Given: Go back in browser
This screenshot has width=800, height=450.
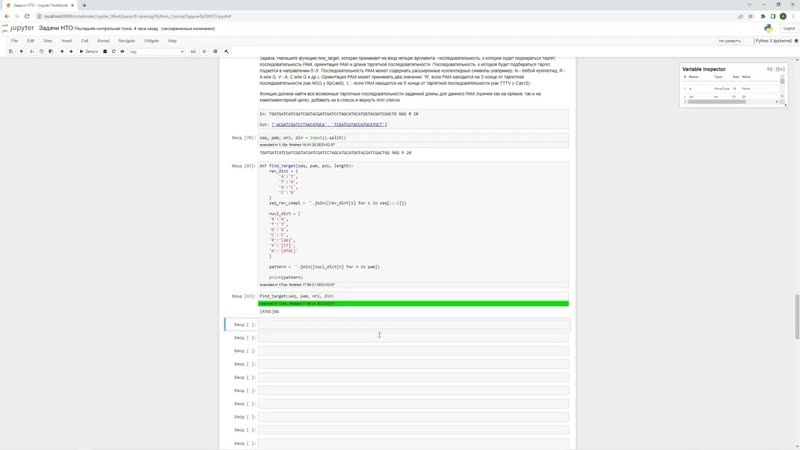Looking at the screenshot, I should [x=7, y=16].
